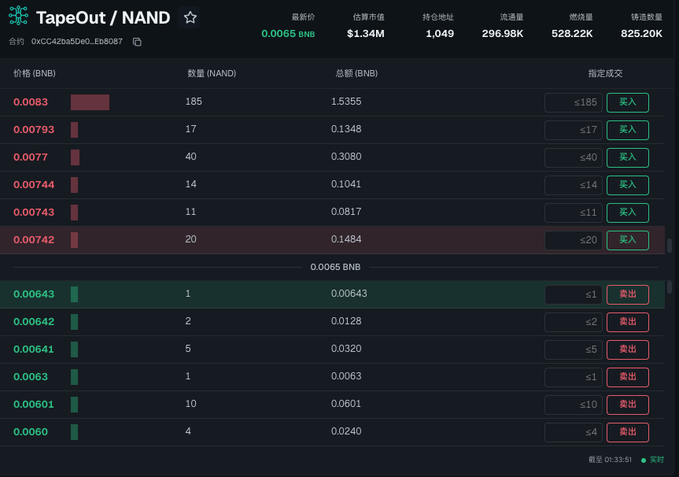Click the 0.0077 ask price

pos(30,157)
